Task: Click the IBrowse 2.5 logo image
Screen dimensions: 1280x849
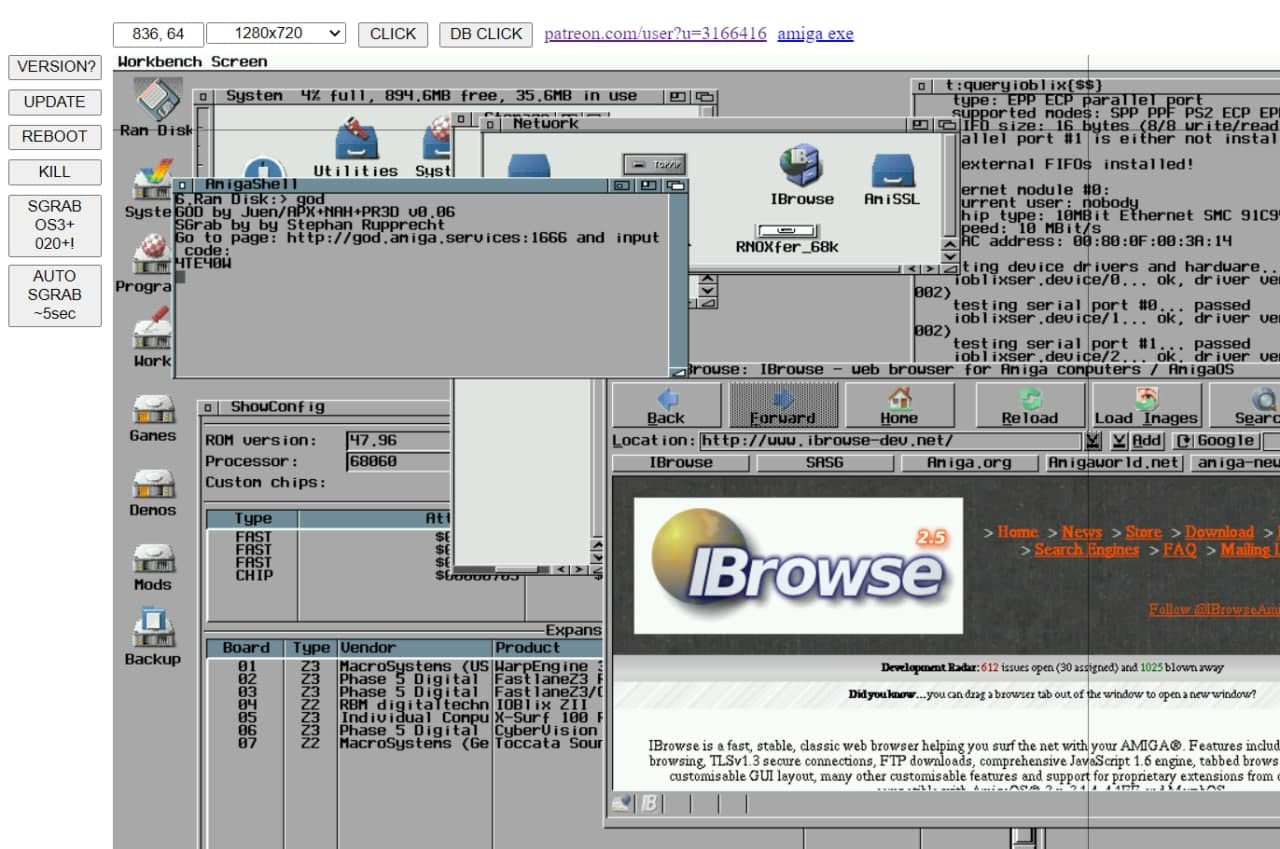Action: click(799, 566)
